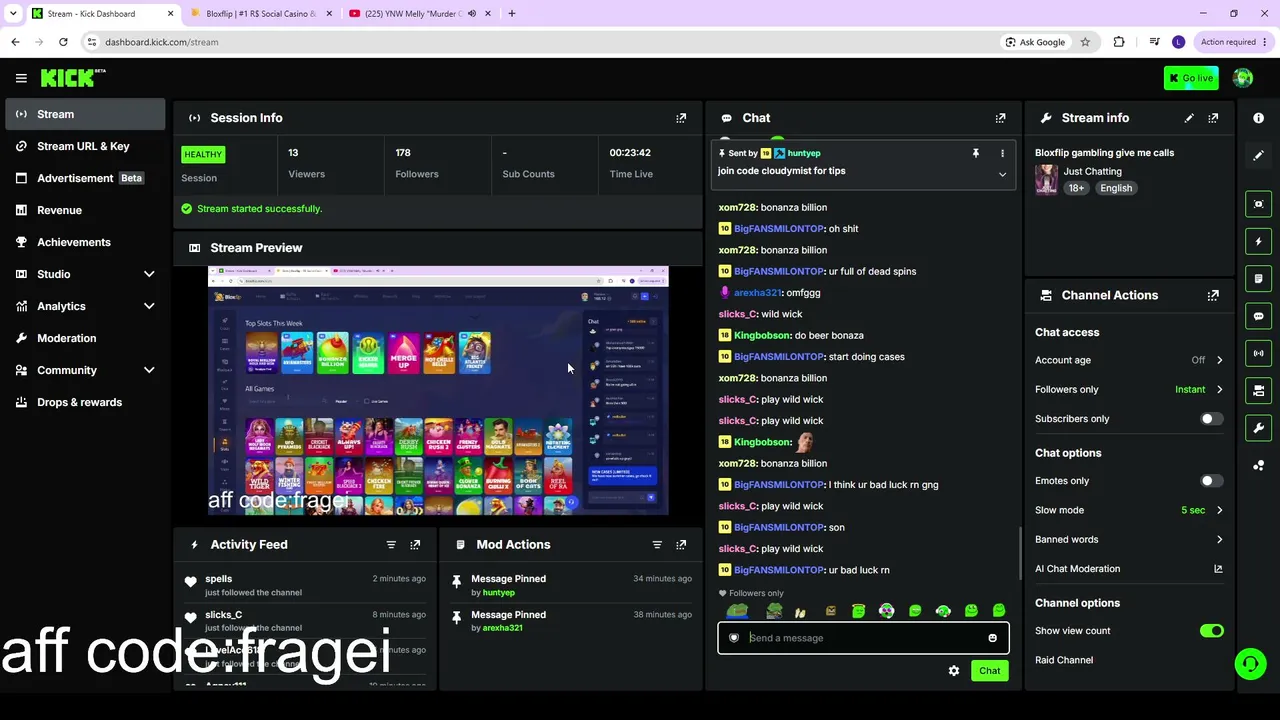This screenshot has height=720, width=1280.
Task: Pop out the Activity Feed panel
Action: pyautogui.click(x=415, y=545)
